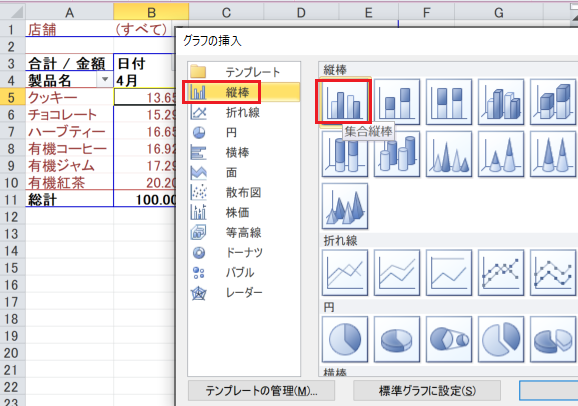
Task: Open the 製品名 filter dropdown arrow
Action: (105, 80)
